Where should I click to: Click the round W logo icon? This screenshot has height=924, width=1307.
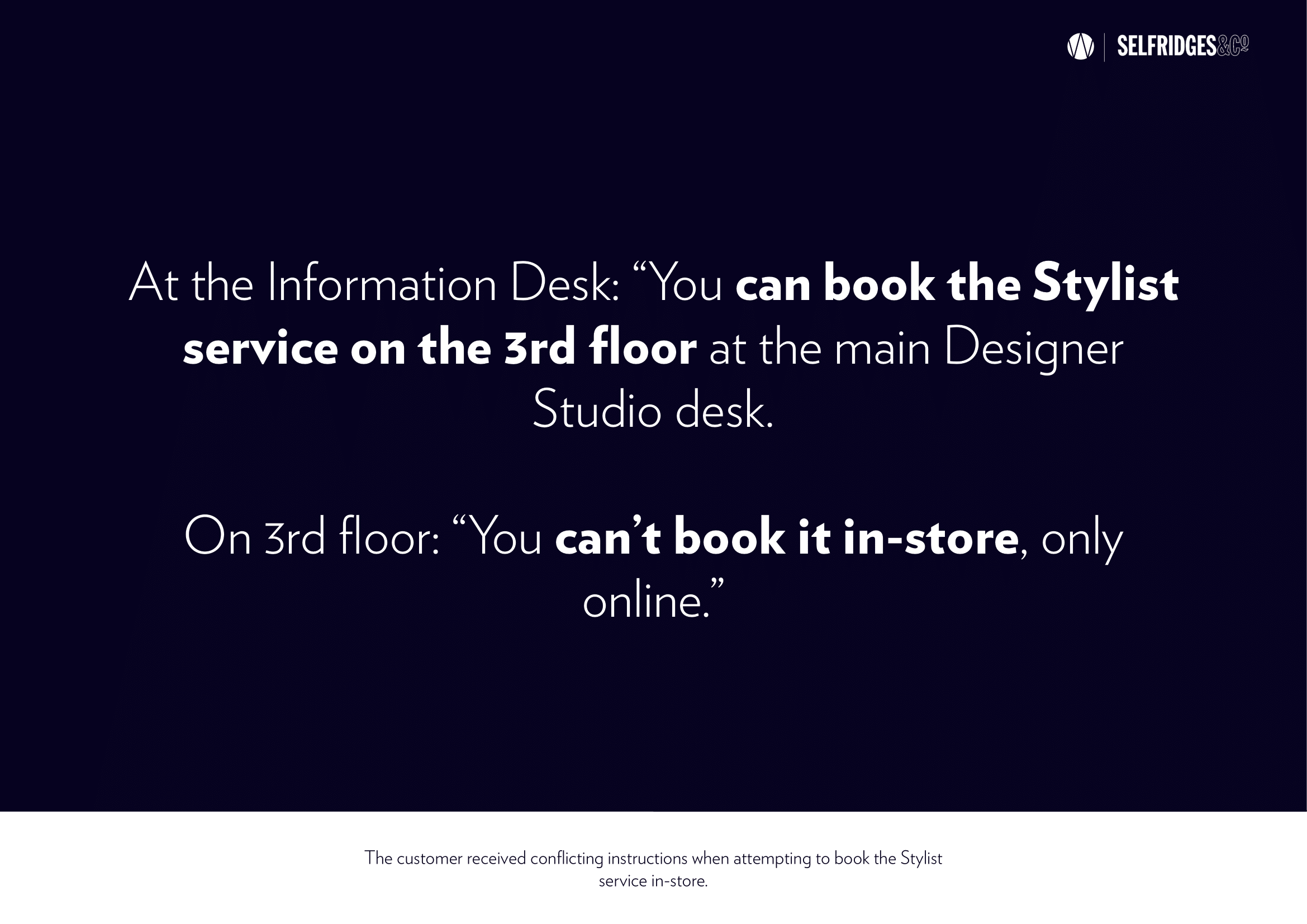1080,46
